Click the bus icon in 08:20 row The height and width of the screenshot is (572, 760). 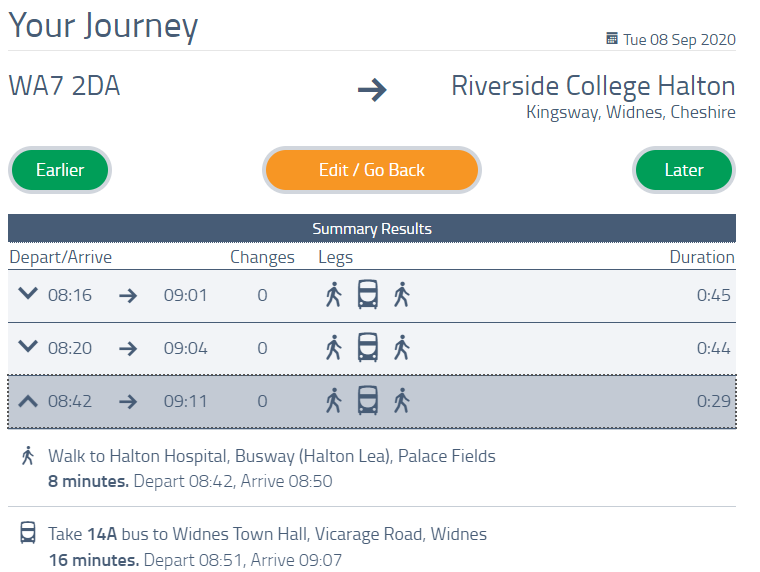pos(368,348)
